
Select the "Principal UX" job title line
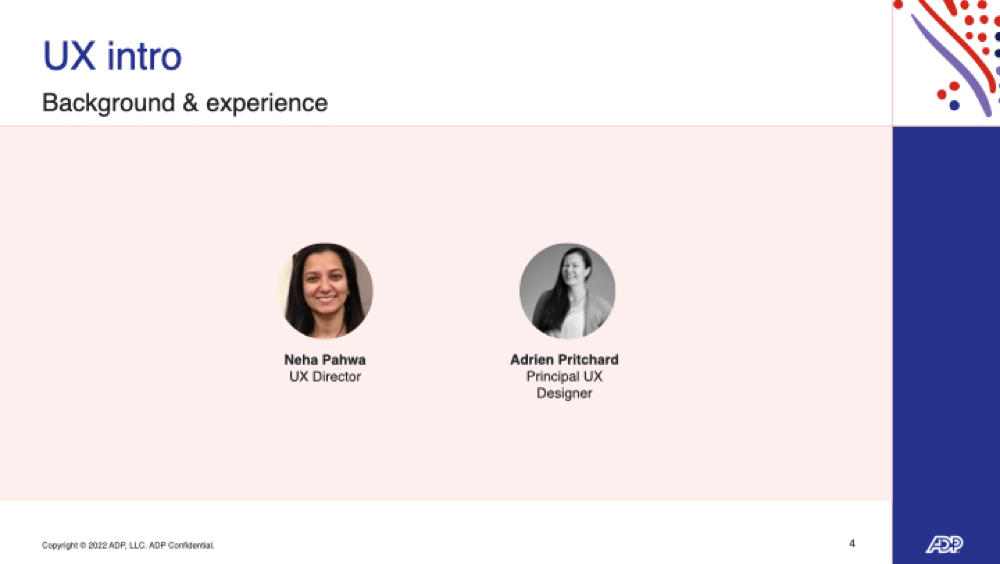click(x=564, y=376)
